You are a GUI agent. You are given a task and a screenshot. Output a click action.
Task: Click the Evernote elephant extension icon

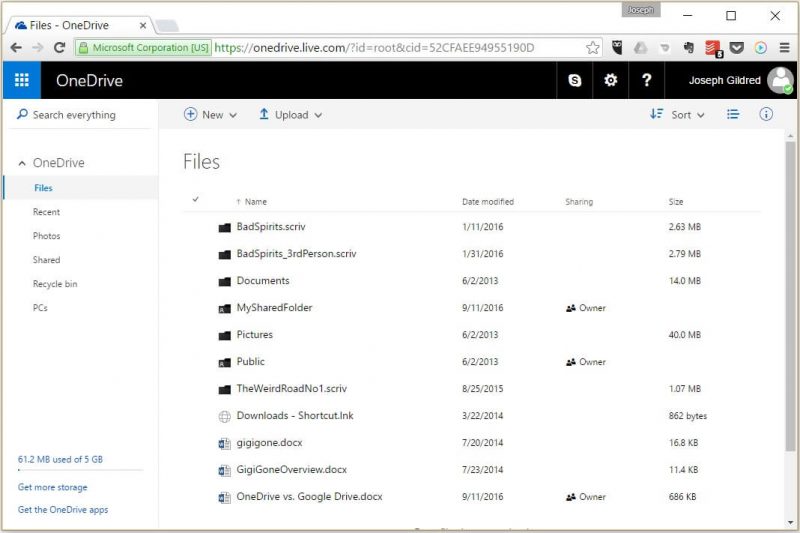point(689,47)
